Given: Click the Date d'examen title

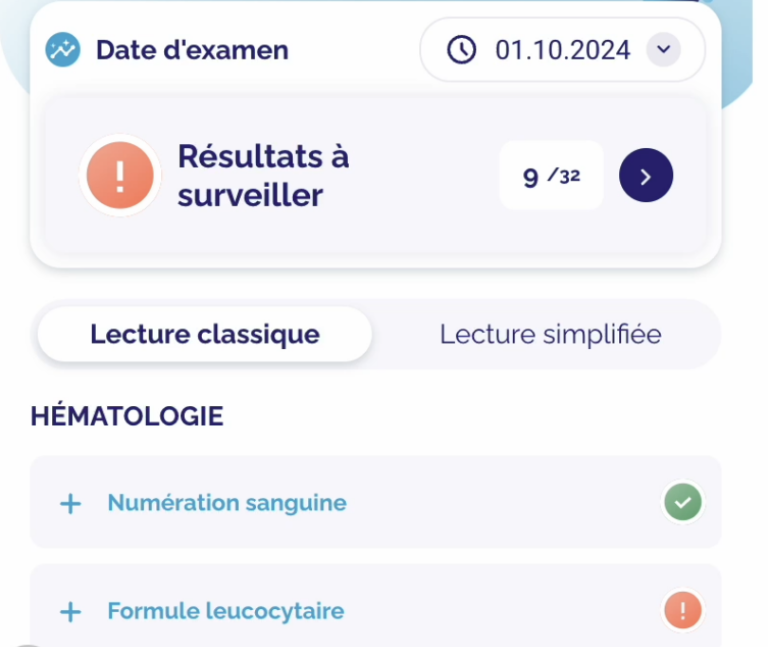Looking at the screenshot, I should point(192,50).
